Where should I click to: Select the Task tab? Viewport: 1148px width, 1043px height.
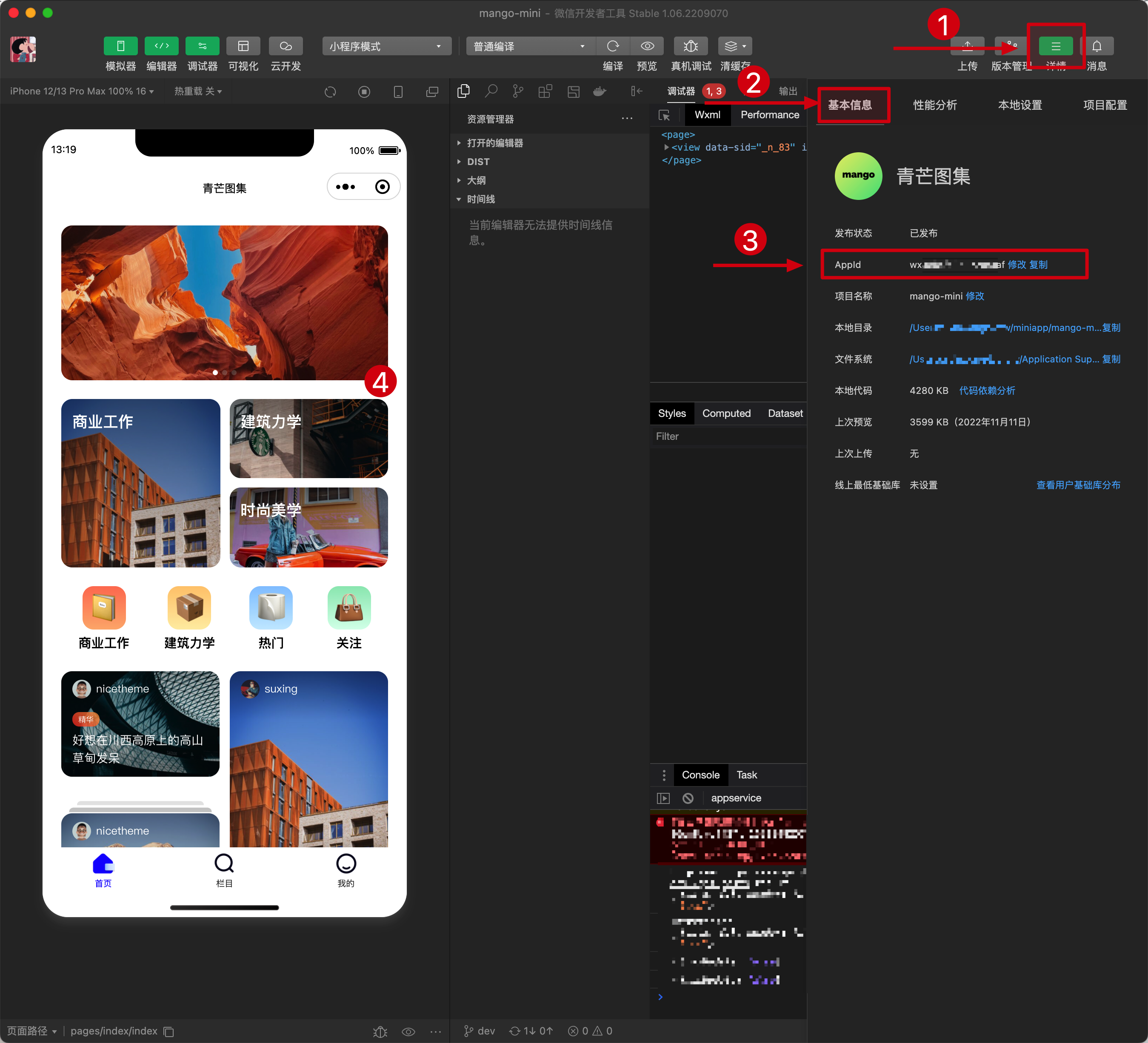[747, 775]
